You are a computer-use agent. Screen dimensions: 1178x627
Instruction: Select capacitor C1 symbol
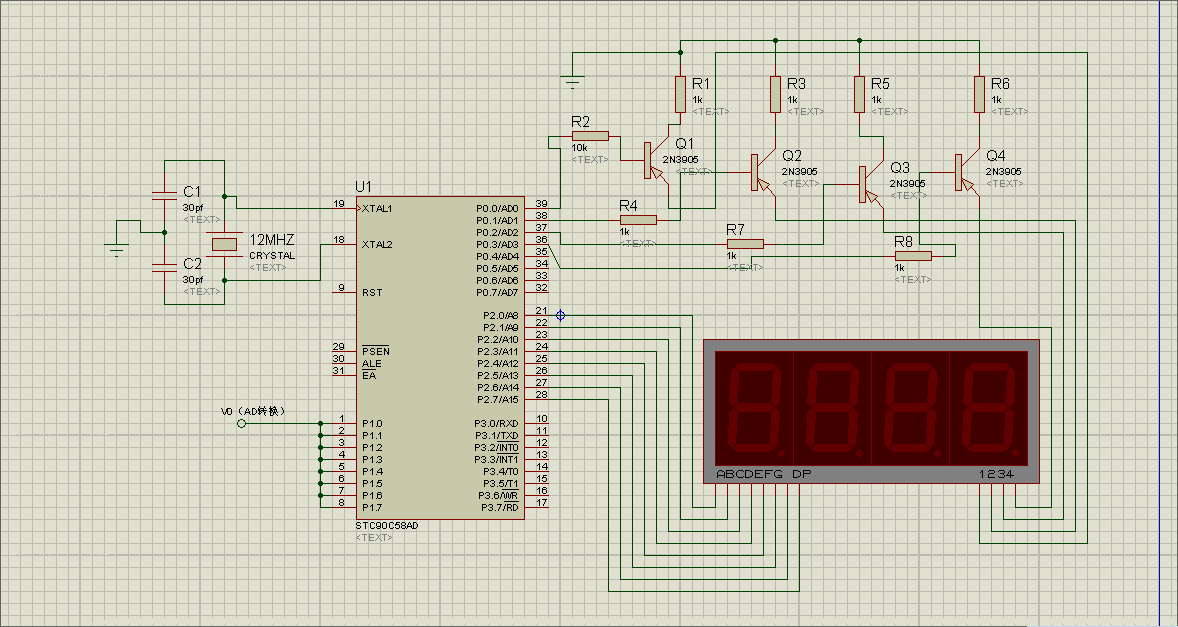tap(165, 197)
